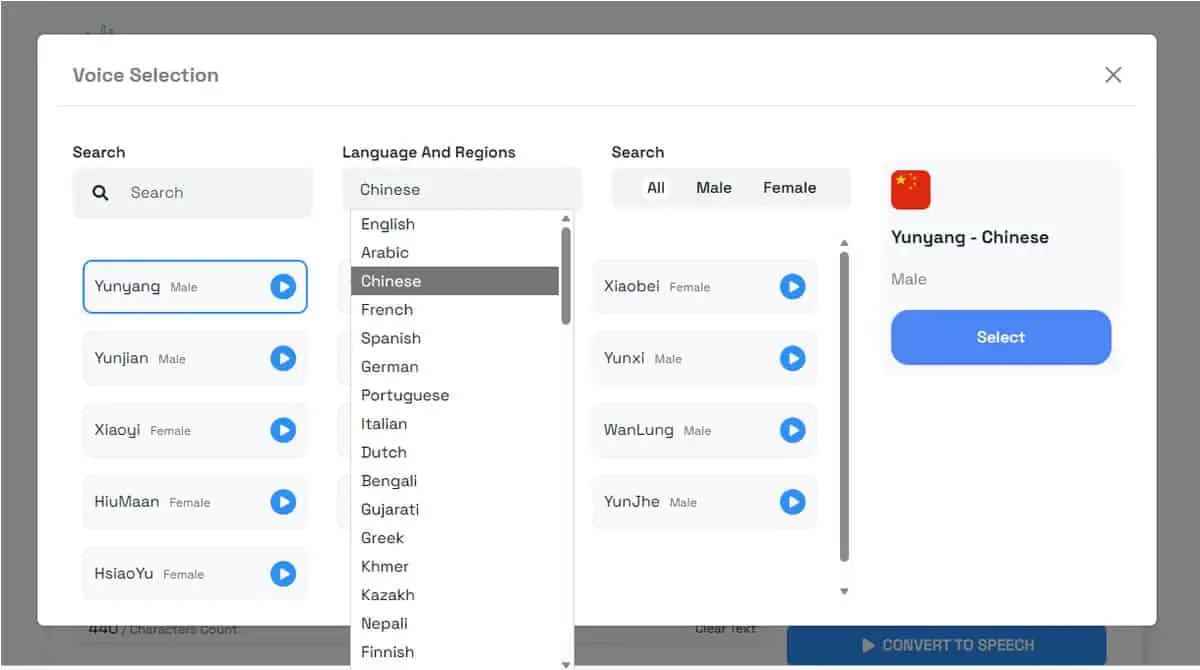Play the WanLung voice preview
This screenshot has width=1200, height=670.
[793, 431]
